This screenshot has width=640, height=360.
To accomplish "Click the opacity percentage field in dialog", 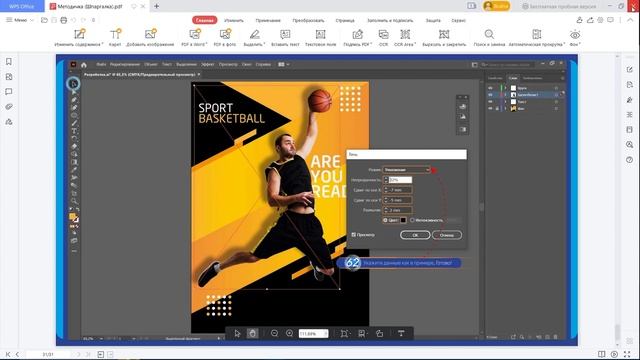I will [400, 180].
